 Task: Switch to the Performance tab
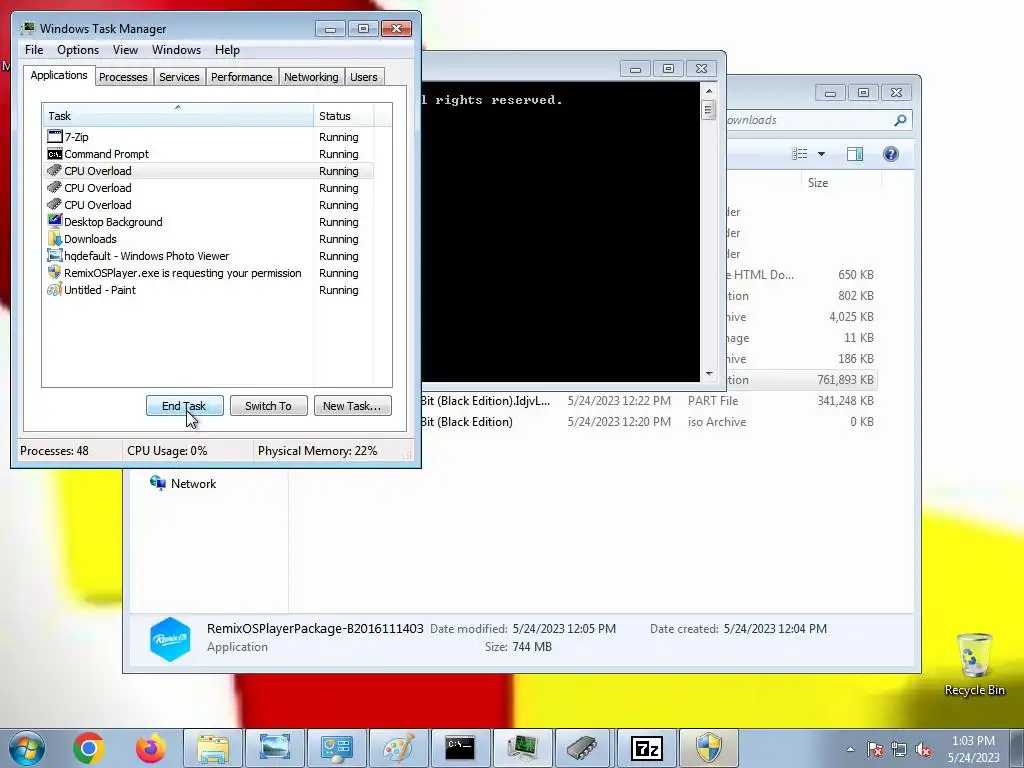tap(241, 77)
